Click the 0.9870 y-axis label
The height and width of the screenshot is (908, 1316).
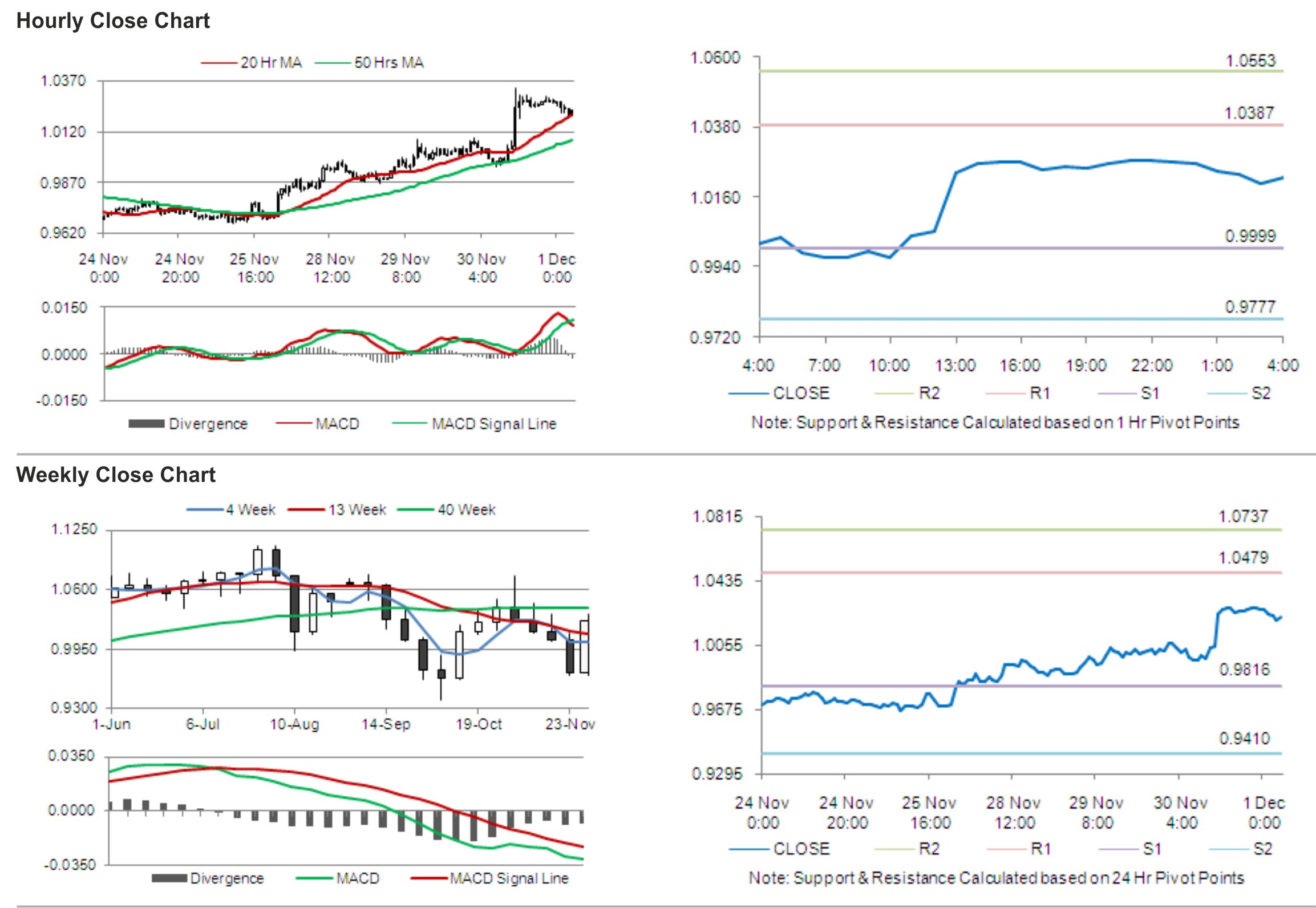pyautogui.click(x=63, y=183)
